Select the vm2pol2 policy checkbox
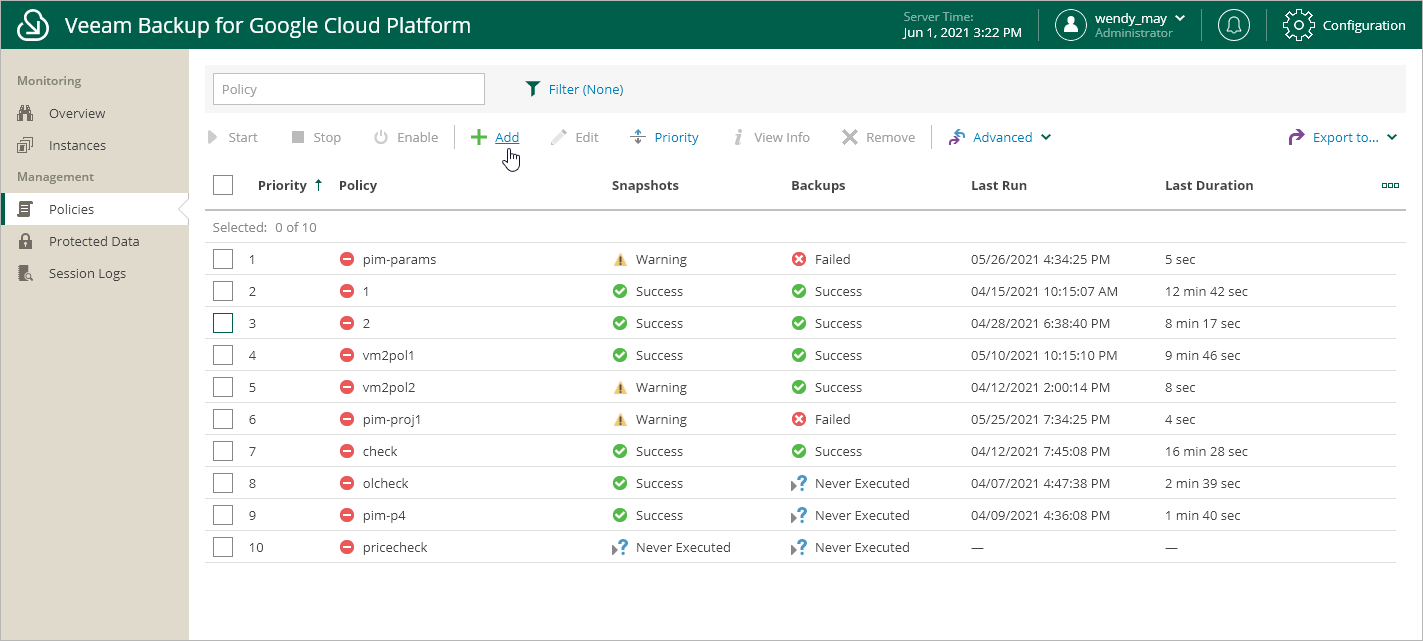Viewport: 1423px width, 641px height. [x=223, y=387]
